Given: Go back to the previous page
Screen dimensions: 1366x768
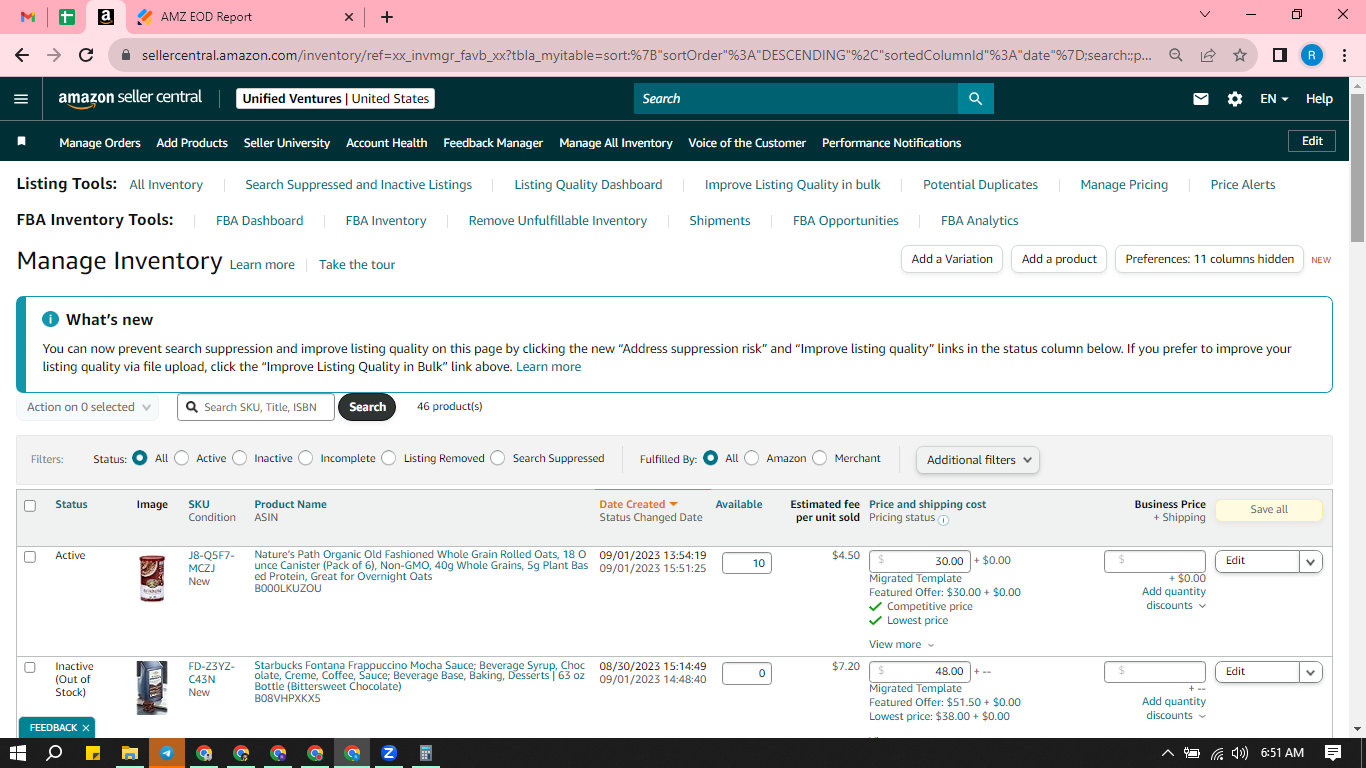Looking at the screenshot, I should [x=22, y=55].
